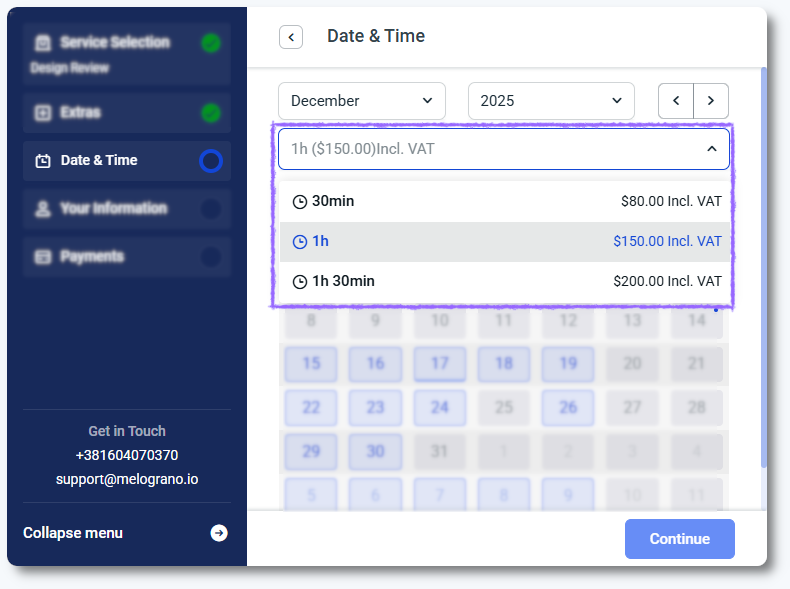Viewport: 790px width, 589px height.
Task: Open the 2025 year dropdown
Action: 551,101
